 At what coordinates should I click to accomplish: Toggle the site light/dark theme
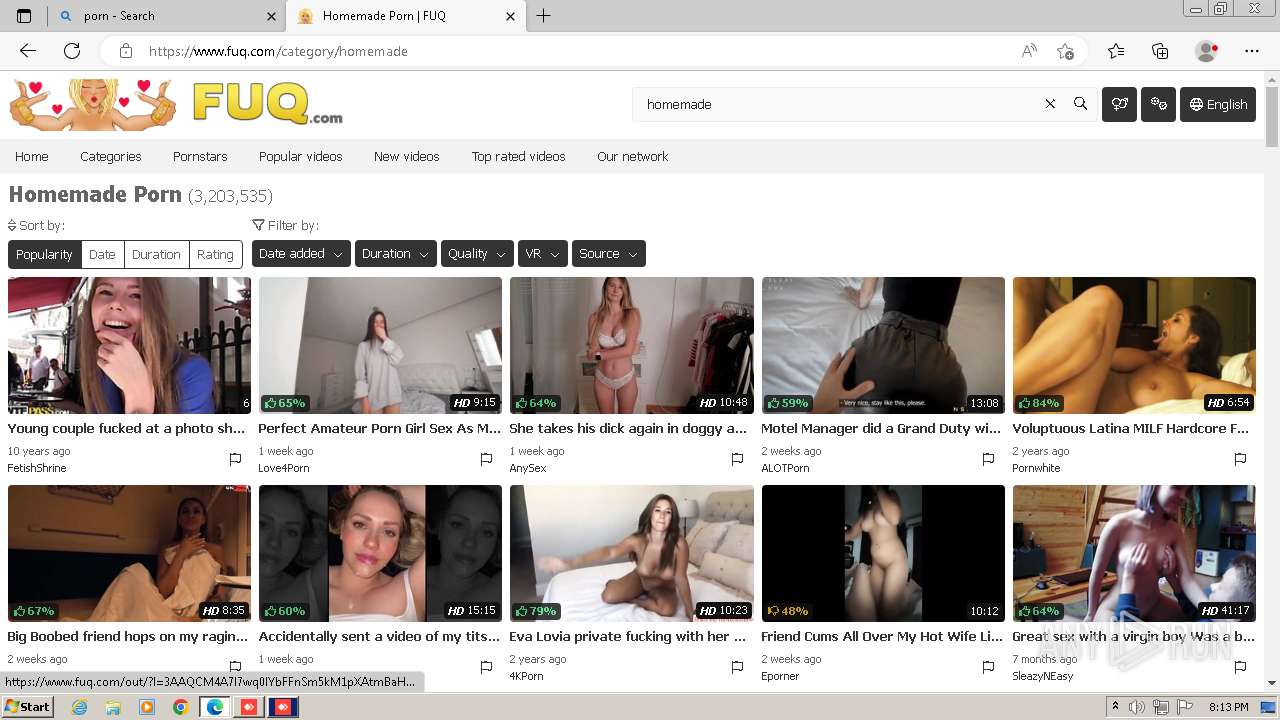[x=1158, y=104]
